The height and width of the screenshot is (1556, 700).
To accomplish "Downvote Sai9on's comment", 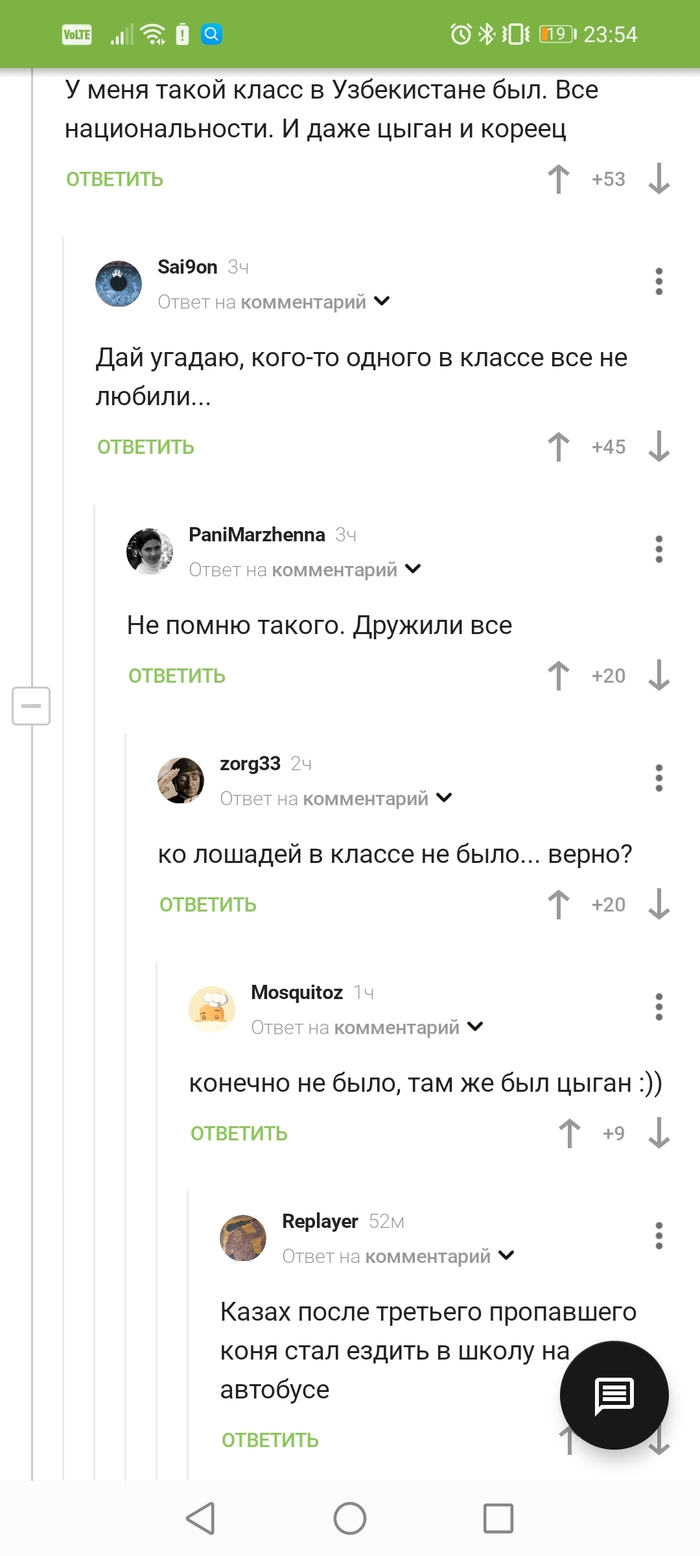I will click(659, 447).
